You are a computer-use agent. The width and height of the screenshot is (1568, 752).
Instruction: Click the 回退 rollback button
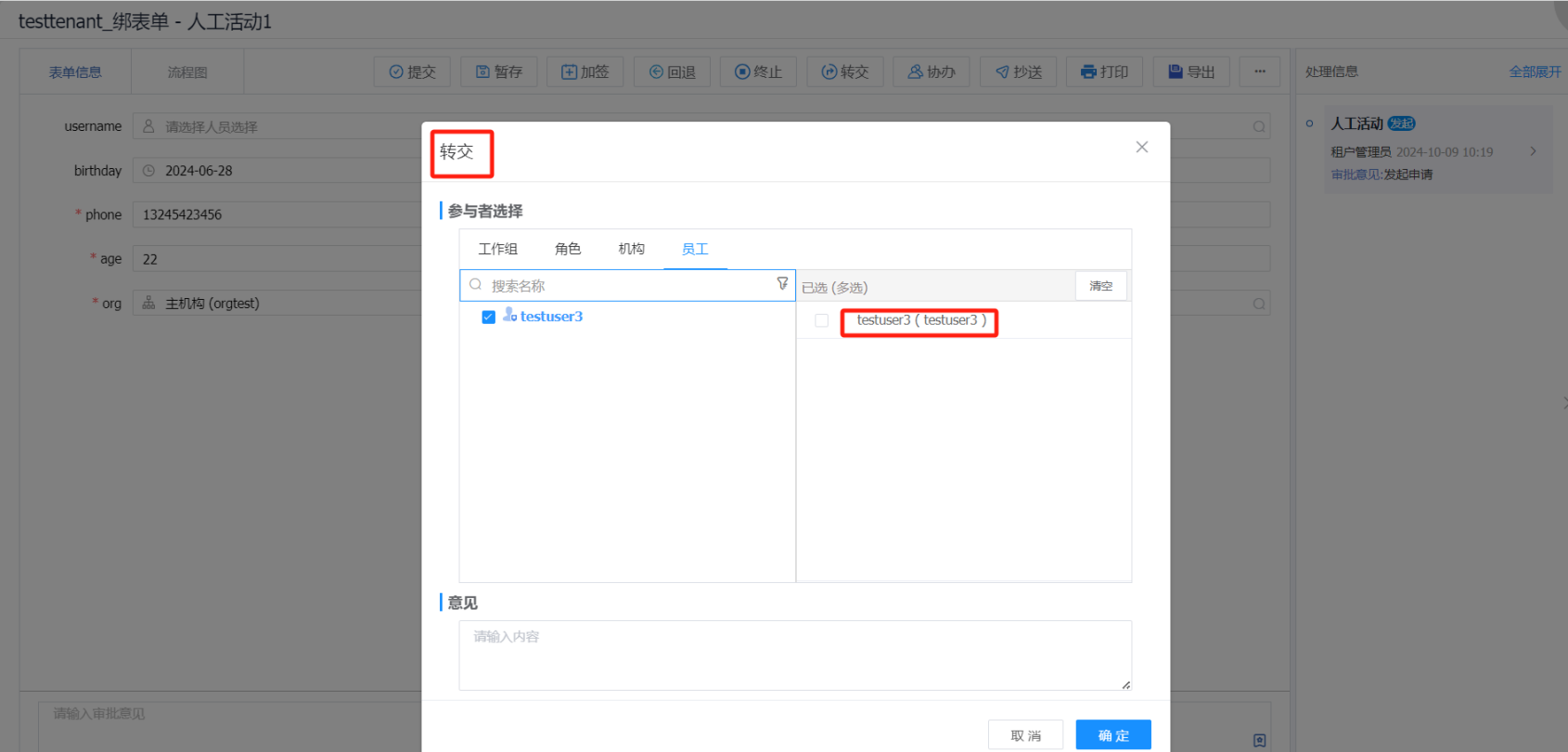pos(672,71)
